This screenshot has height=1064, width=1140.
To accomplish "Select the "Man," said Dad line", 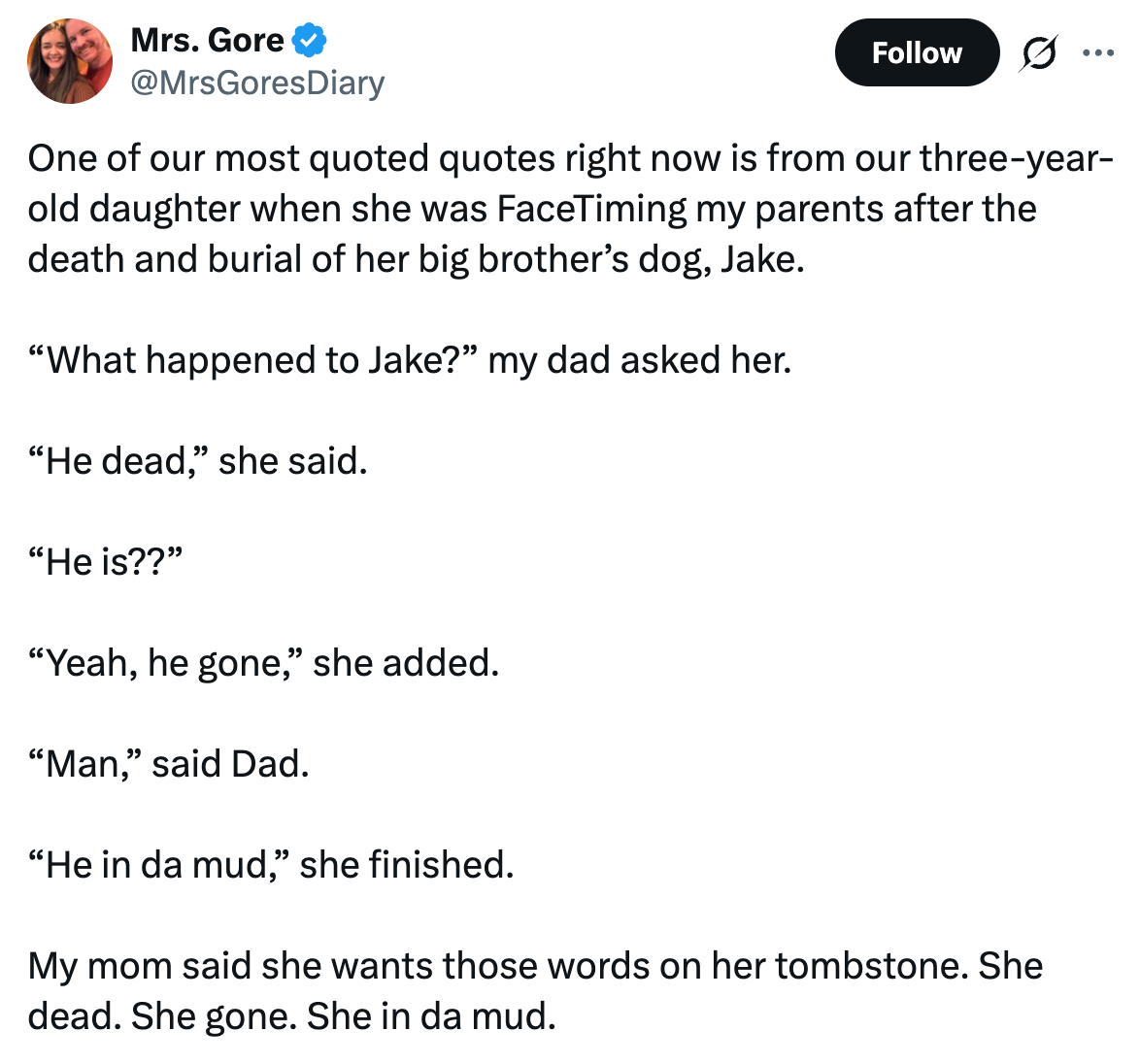I will pyautogui.click(x=169, y=764).
